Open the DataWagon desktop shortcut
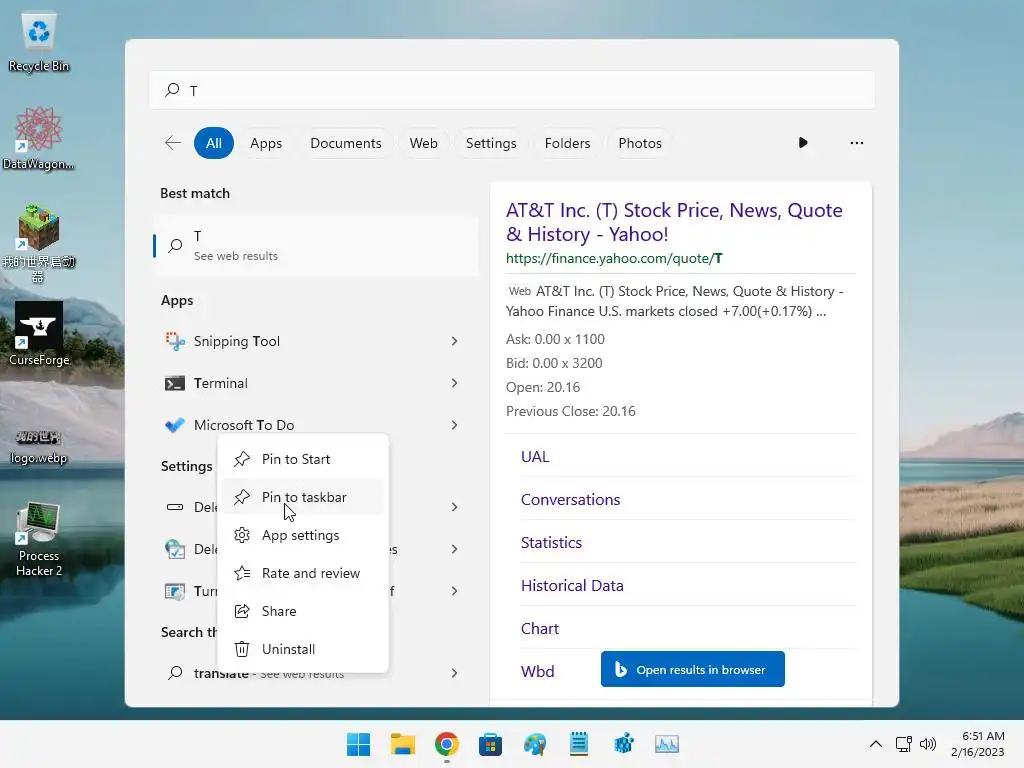The height and width of the screenshot is (768, 1024). click(39, 138)
